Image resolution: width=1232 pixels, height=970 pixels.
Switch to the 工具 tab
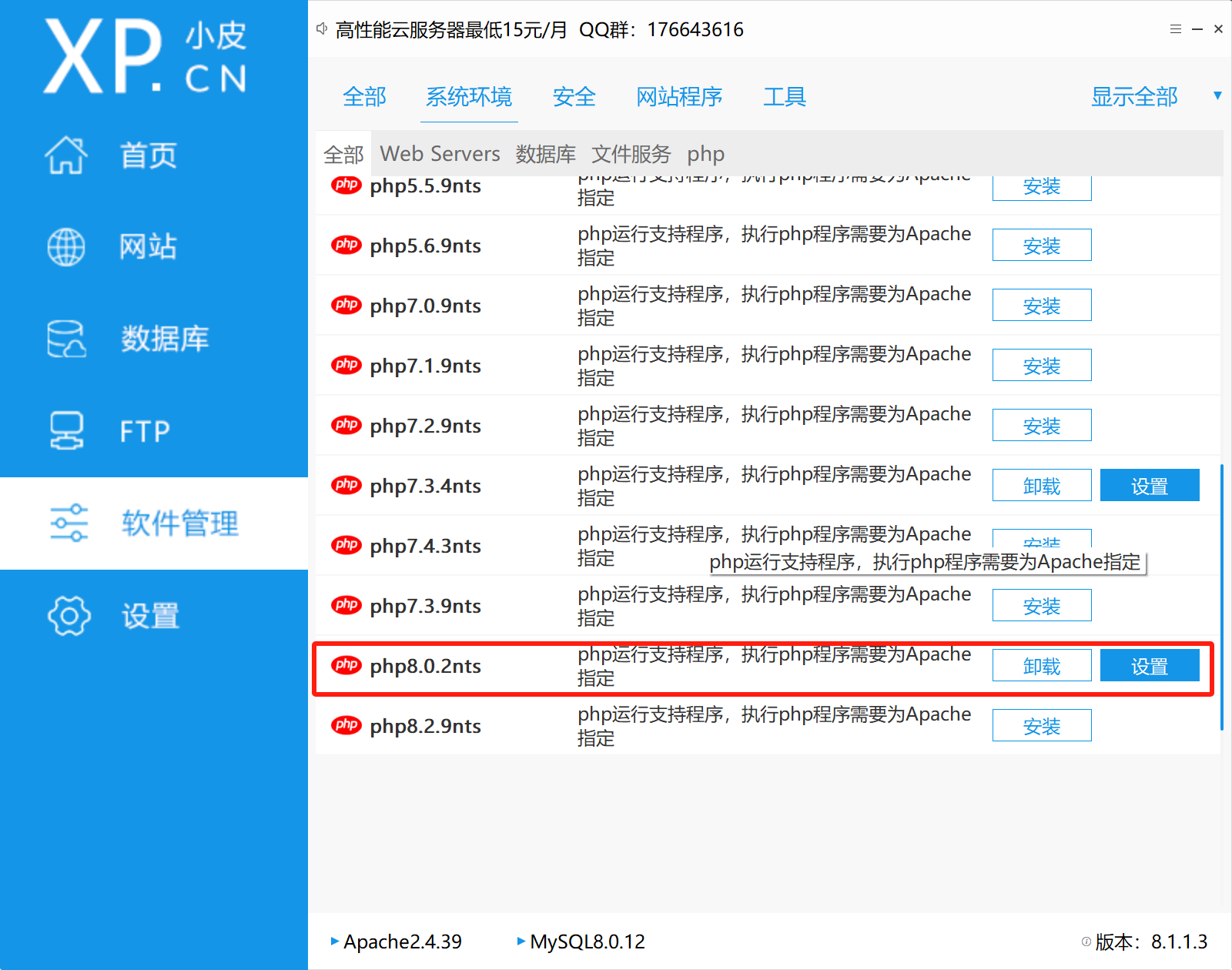click(x=785, y=97)
